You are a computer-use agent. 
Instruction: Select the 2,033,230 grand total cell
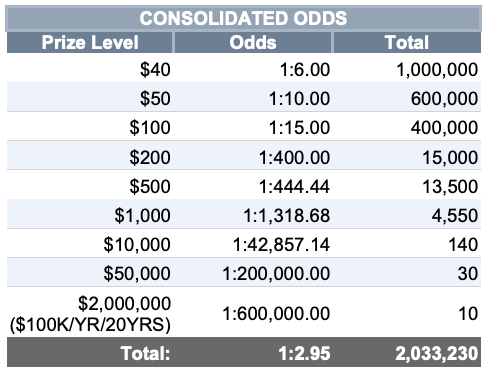click(407, 353)
